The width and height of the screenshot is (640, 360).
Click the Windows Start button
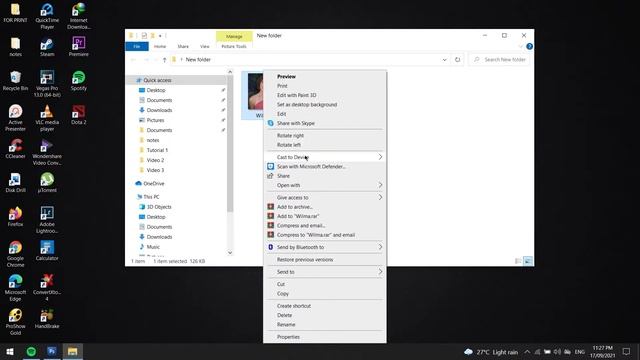(10, 351)
